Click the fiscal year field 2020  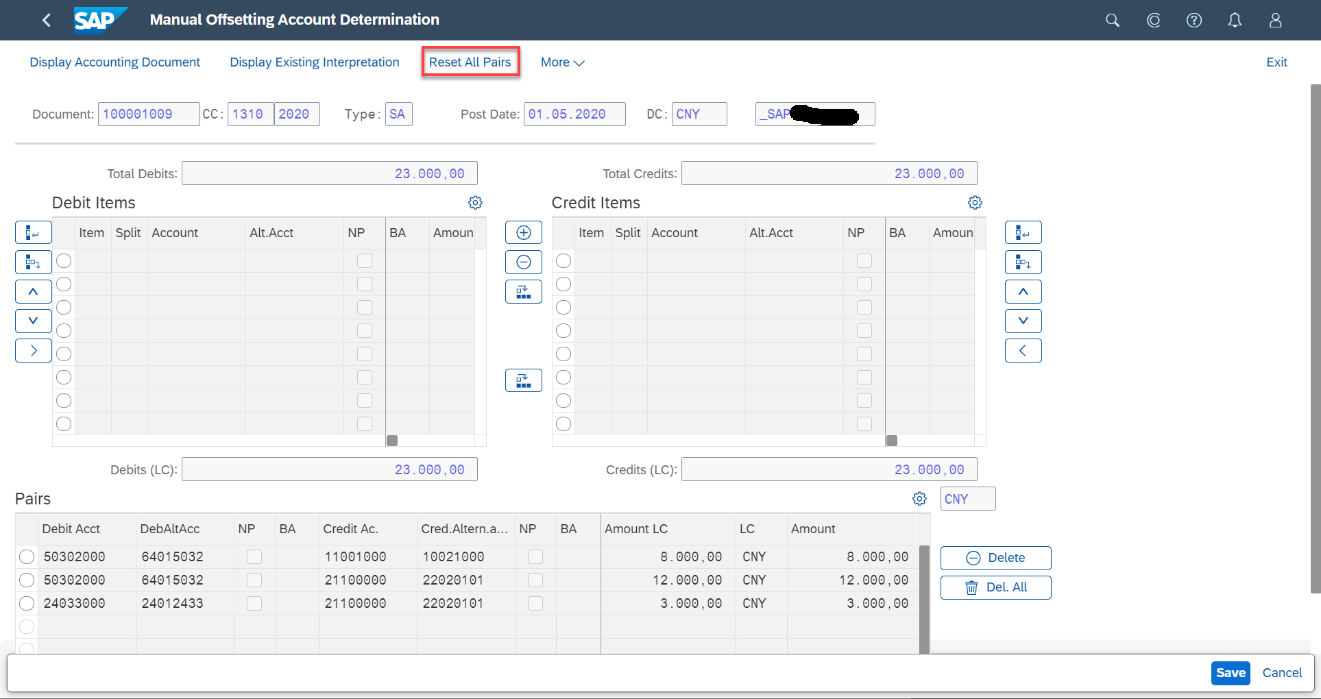pyautogui.click(x=297, y=114)
